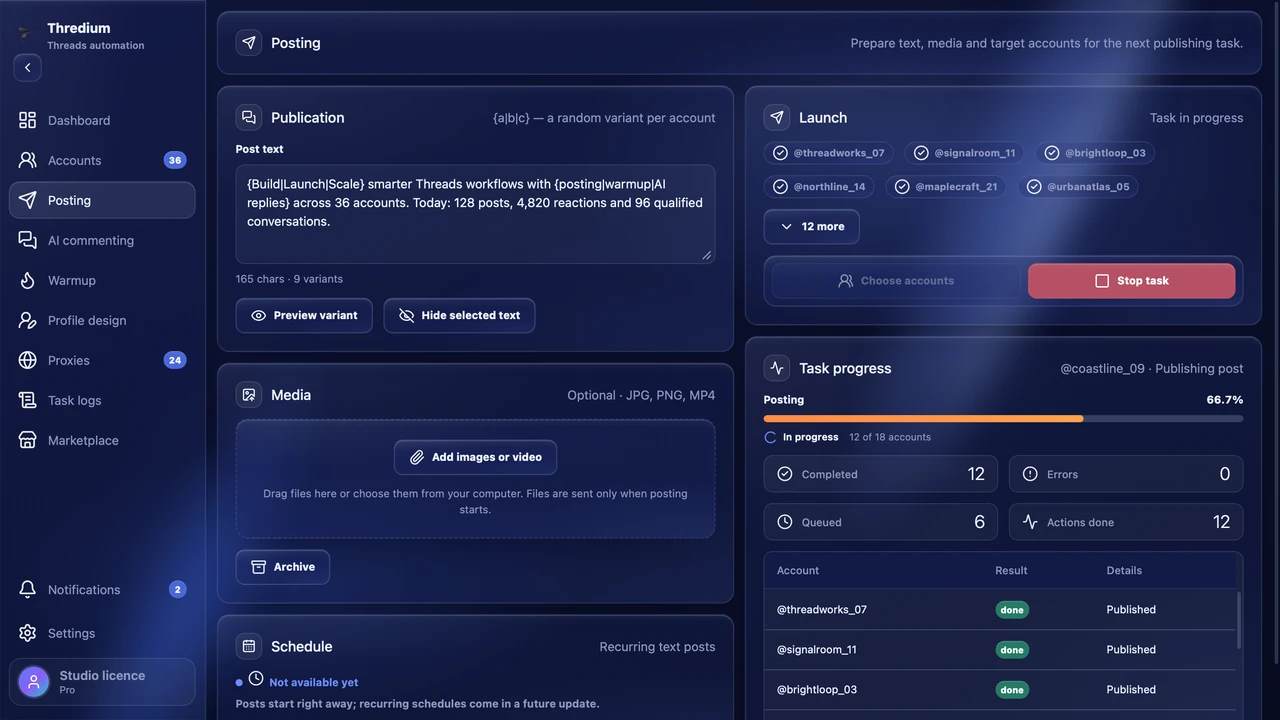
Task: Click the Choose accounts button
Action: (x=896, y=281)
